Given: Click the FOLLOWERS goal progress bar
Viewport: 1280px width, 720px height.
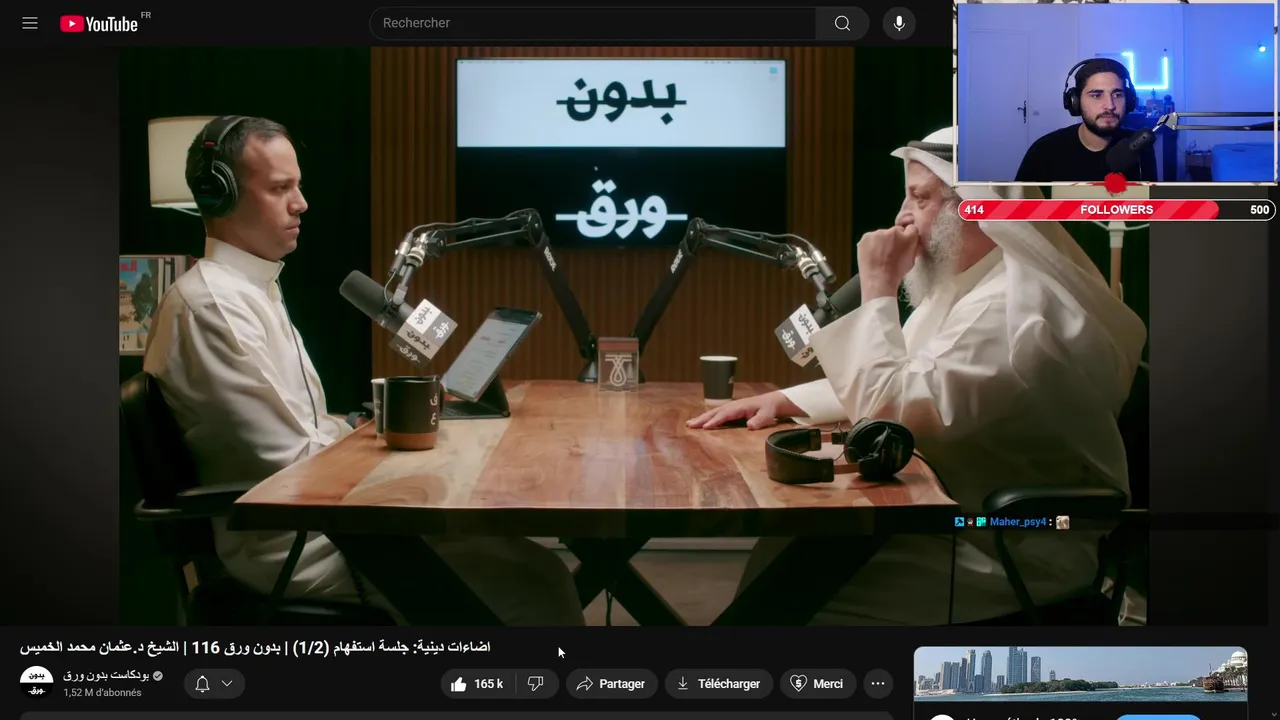Looking at the screenshot, I should 1116,210.
